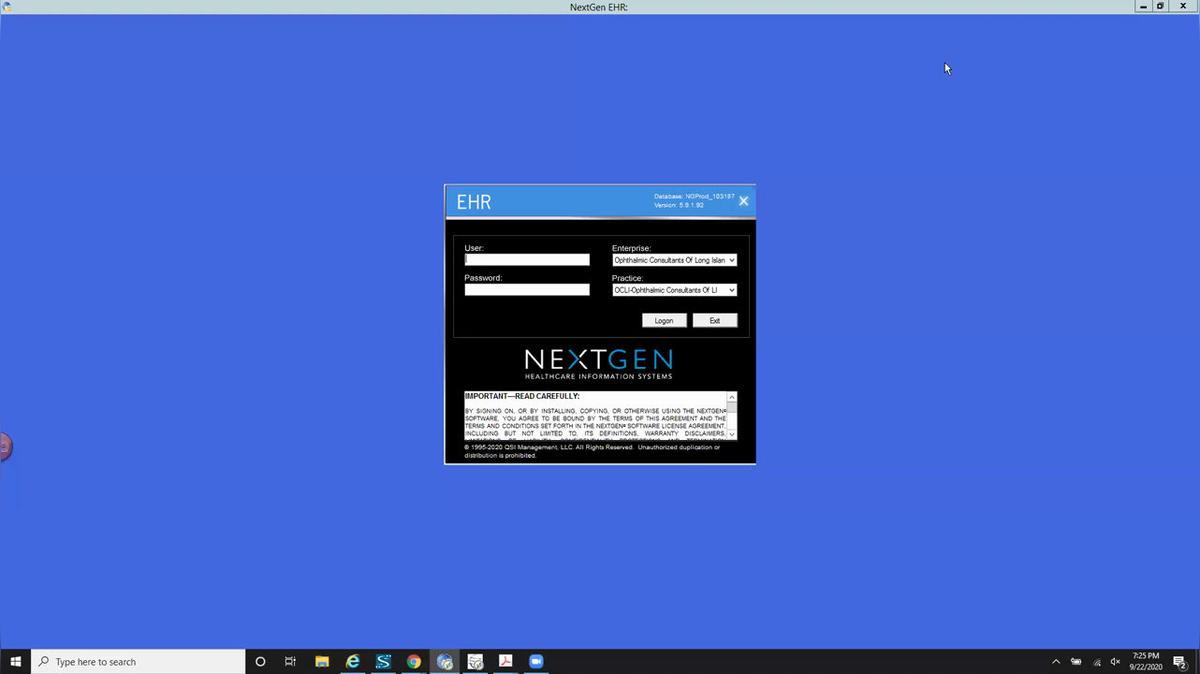This screenshot has width=1200, height=674.
Task: Close the EHR login dialog
Action: click(743, 201)
